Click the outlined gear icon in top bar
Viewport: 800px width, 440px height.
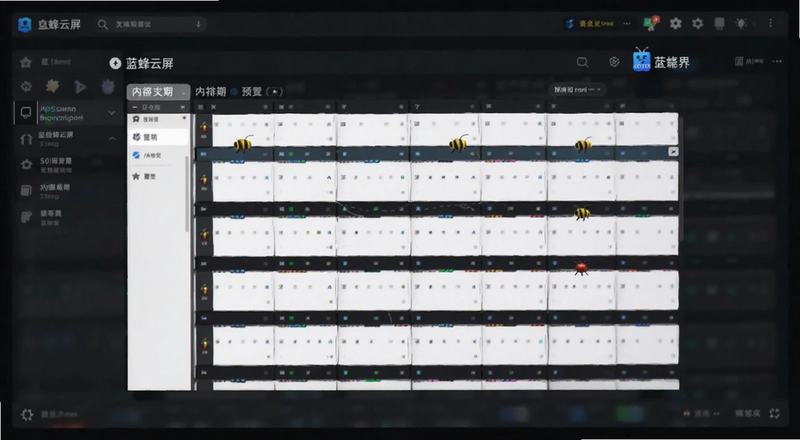697,23
